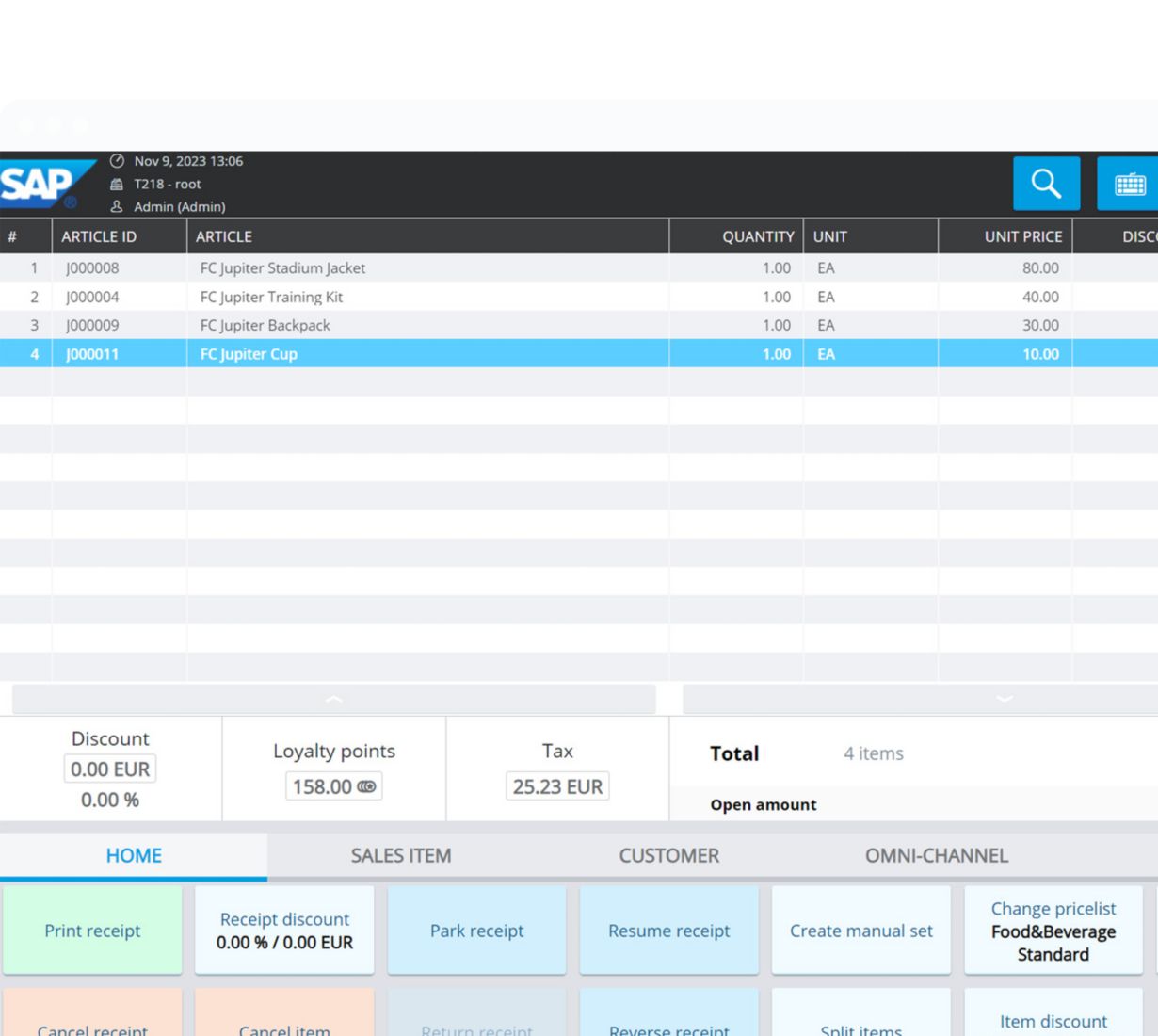Click Create manual set button

[x=860, y=931]
